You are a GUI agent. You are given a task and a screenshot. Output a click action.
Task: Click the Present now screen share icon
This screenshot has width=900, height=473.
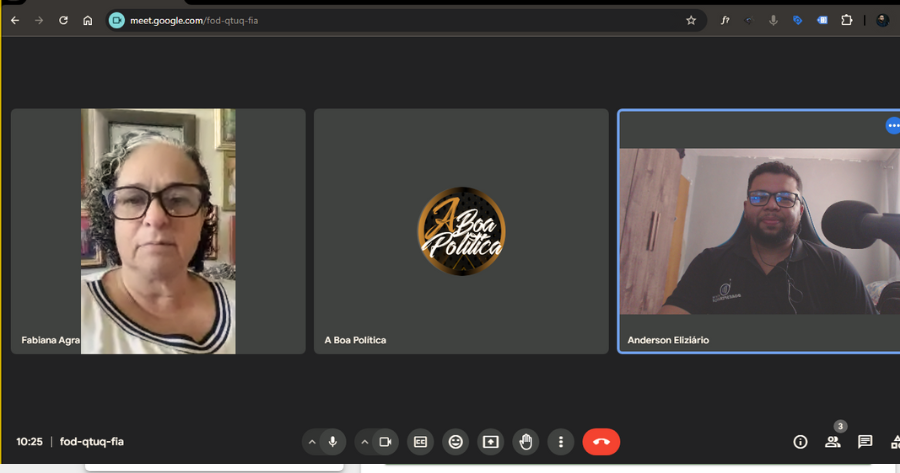[x=490, y=442]
